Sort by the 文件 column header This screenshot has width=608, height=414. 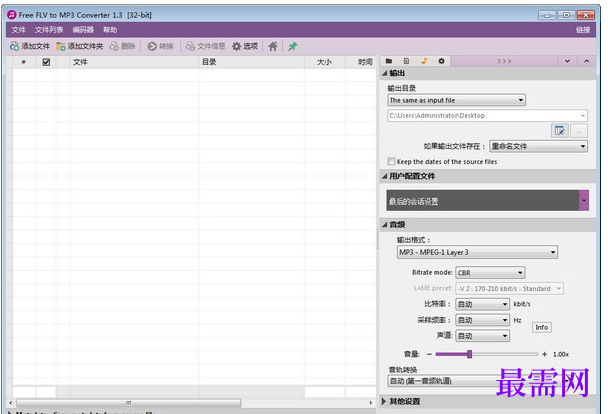pos(134,62)
